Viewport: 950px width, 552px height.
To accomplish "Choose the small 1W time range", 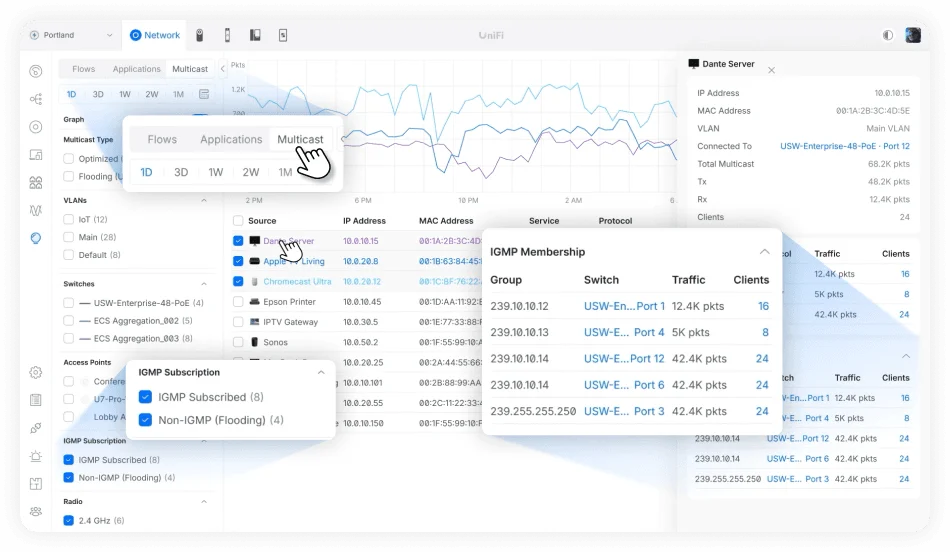I will click(x=125, y=94).
